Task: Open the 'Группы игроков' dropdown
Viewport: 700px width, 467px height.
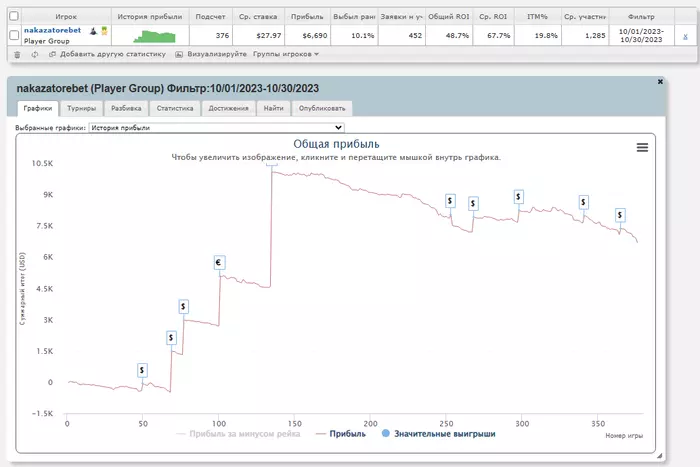Action: pyautogui.click(x=286, y=54)
